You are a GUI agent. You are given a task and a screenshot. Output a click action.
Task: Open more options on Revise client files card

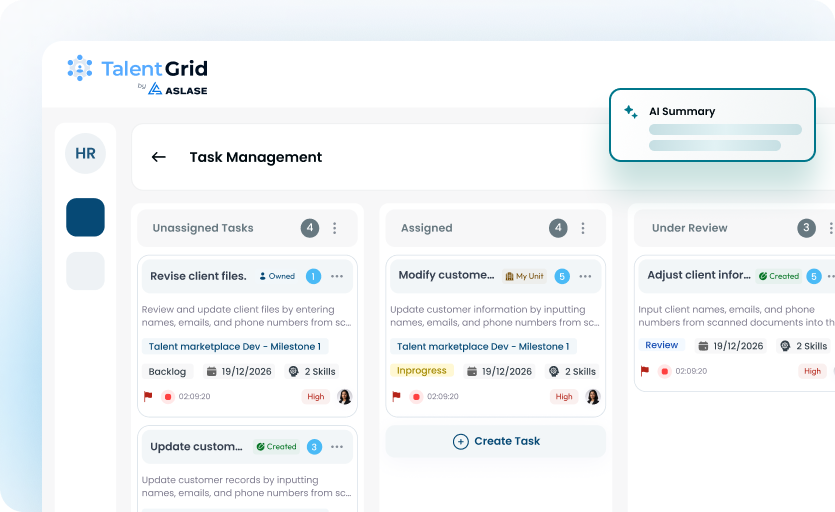pyautogui.click(x=337, y=276)
